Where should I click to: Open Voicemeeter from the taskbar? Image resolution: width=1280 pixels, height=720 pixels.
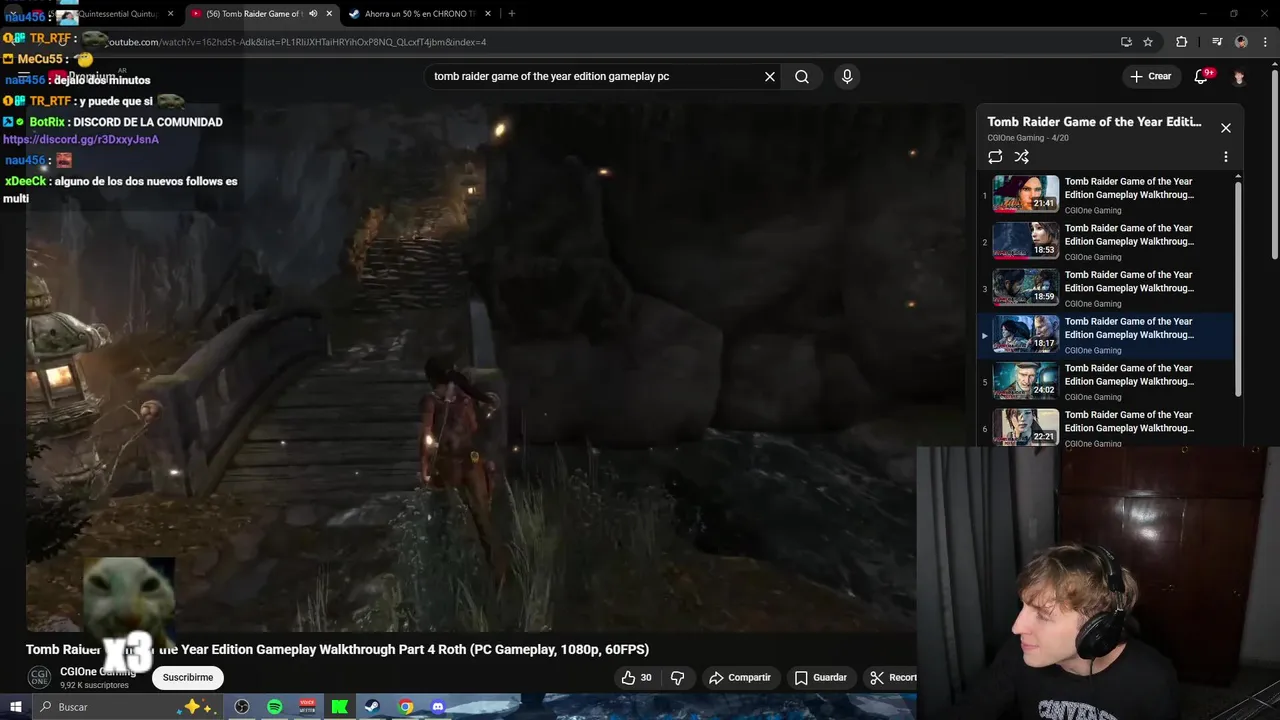[x=307, y=707]
